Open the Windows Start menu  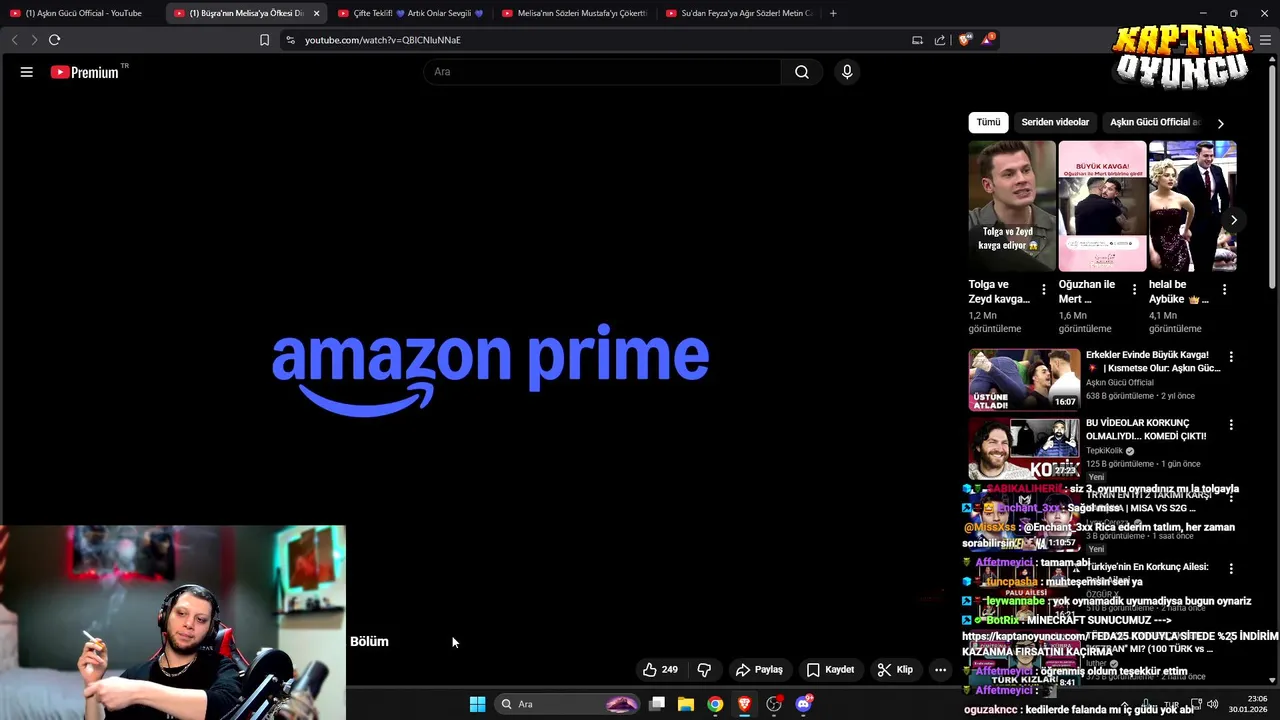477,704
